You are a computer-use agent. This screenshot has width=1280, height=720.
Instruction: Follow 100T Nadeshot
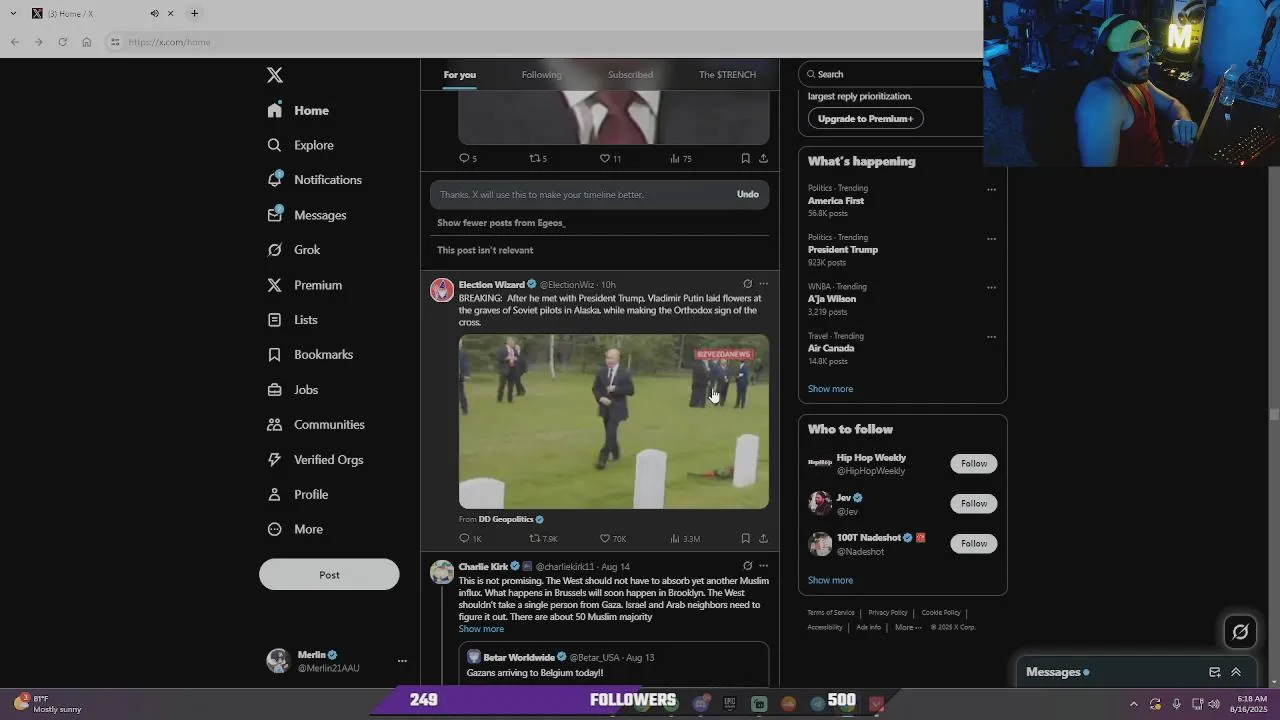click(973, 544)
